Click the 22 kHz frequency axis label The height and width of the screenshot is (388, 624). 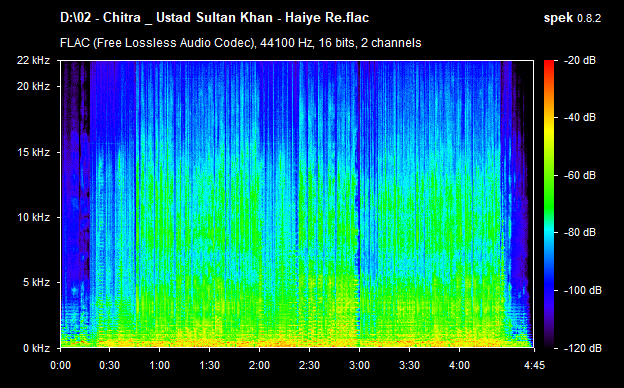33,60
